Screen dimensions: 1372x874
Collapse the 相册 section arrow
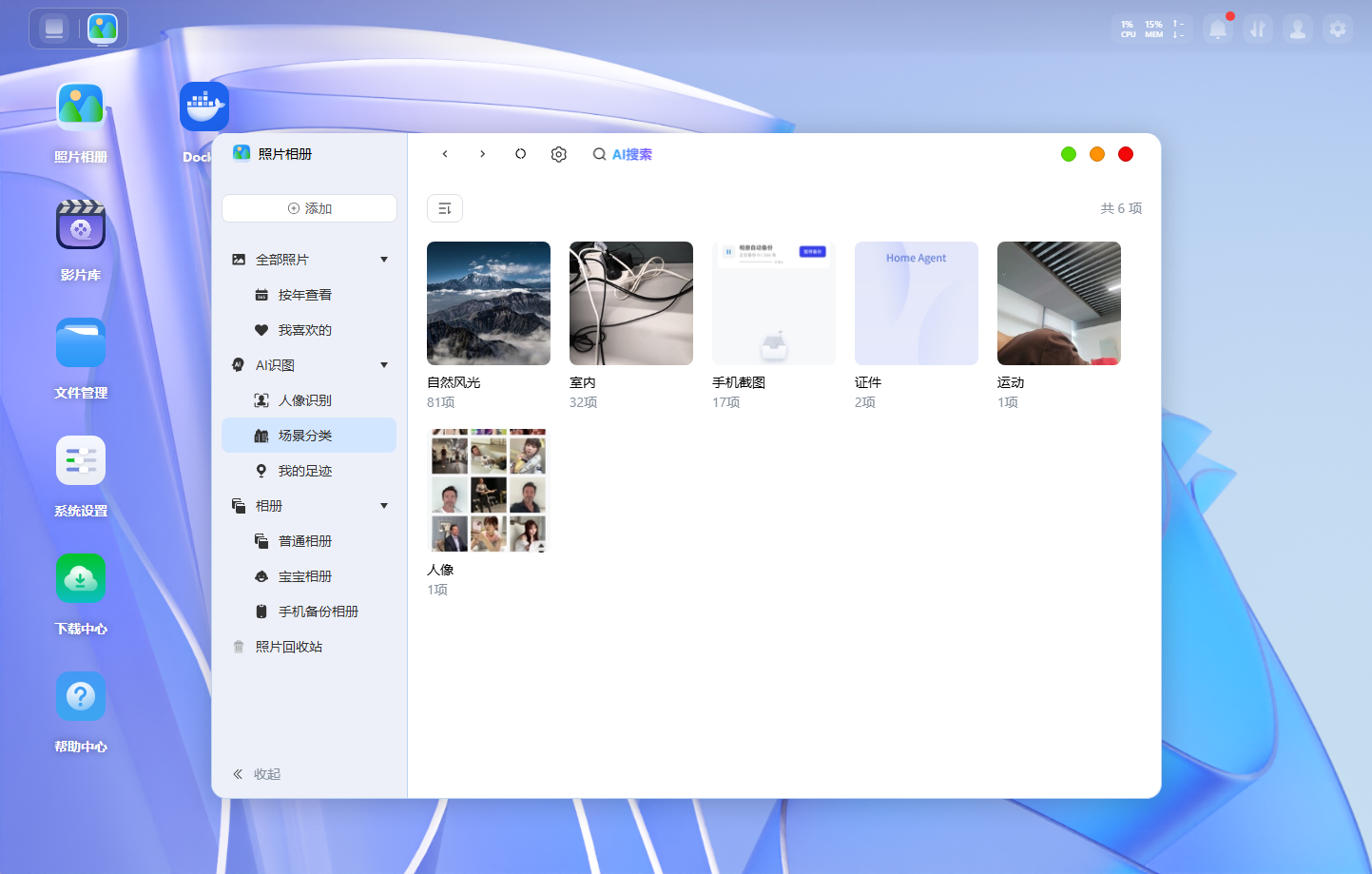coord(384,506)
